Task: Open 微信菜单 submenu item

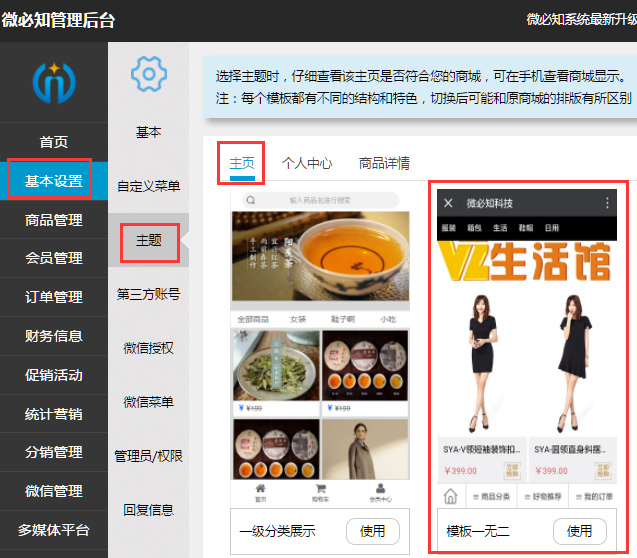Action: 149,402
